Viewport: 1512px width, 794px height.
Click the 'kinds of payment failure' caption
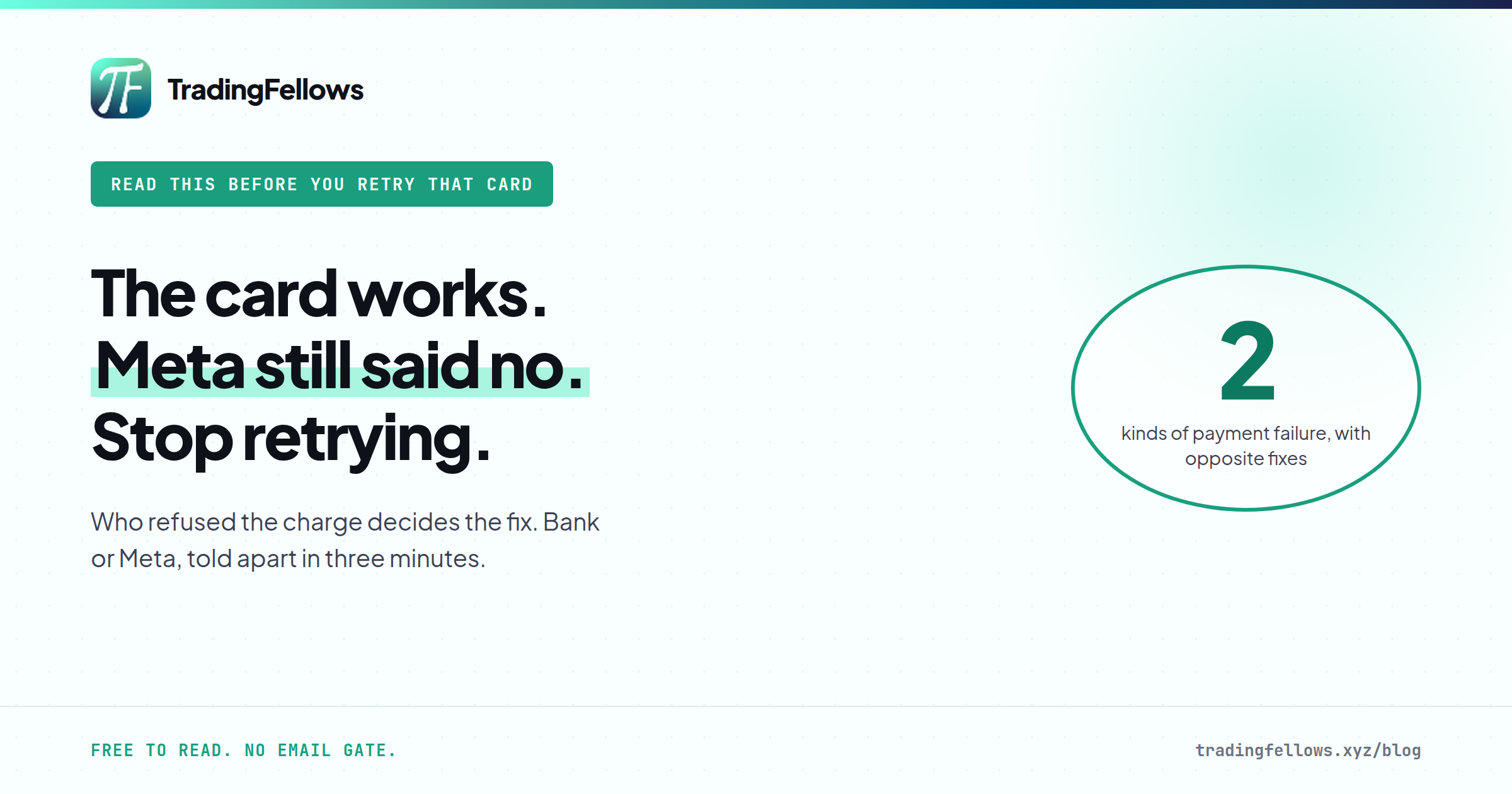(x=1246, y=446)
